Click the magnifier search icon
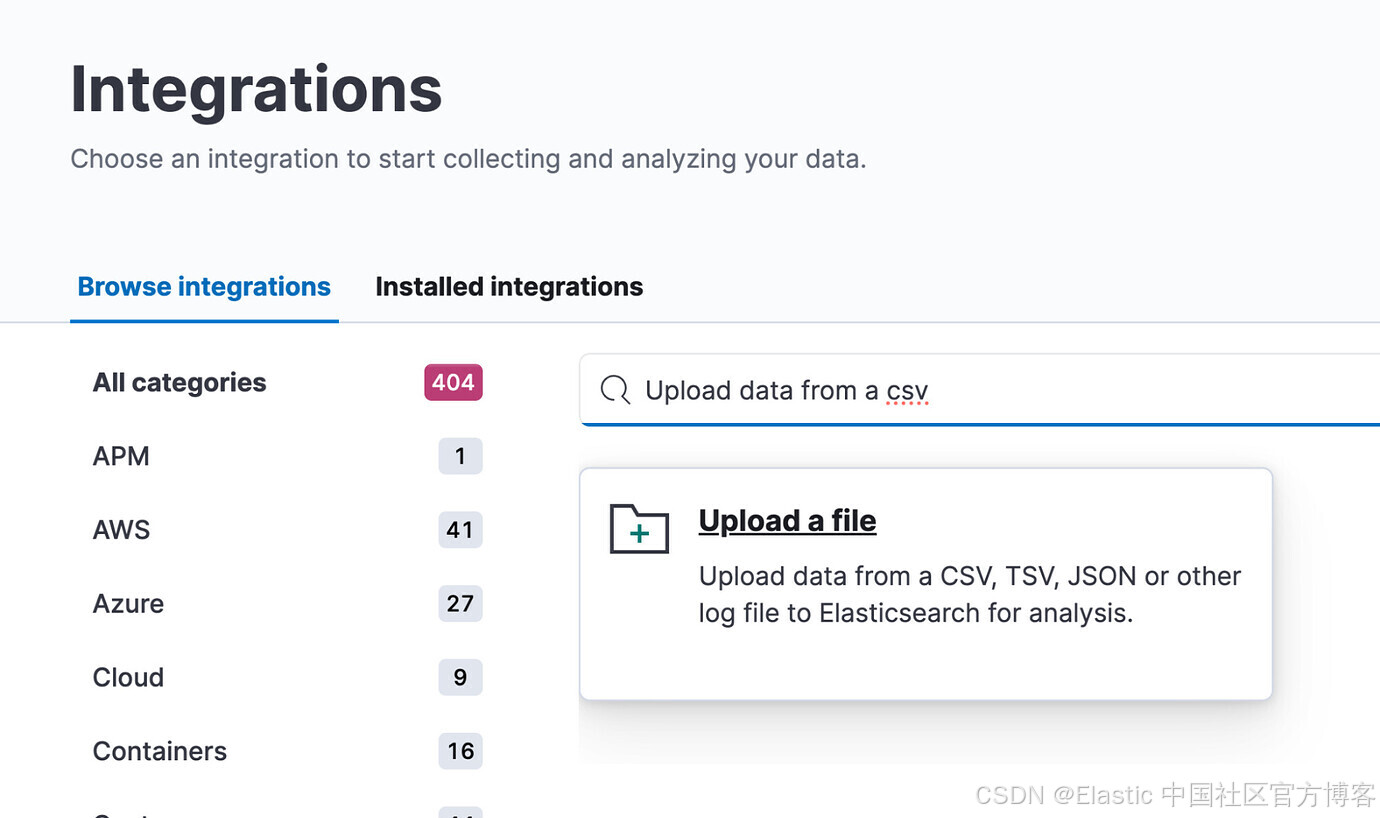Screen dimensions: 1380x818 point(615,390)
